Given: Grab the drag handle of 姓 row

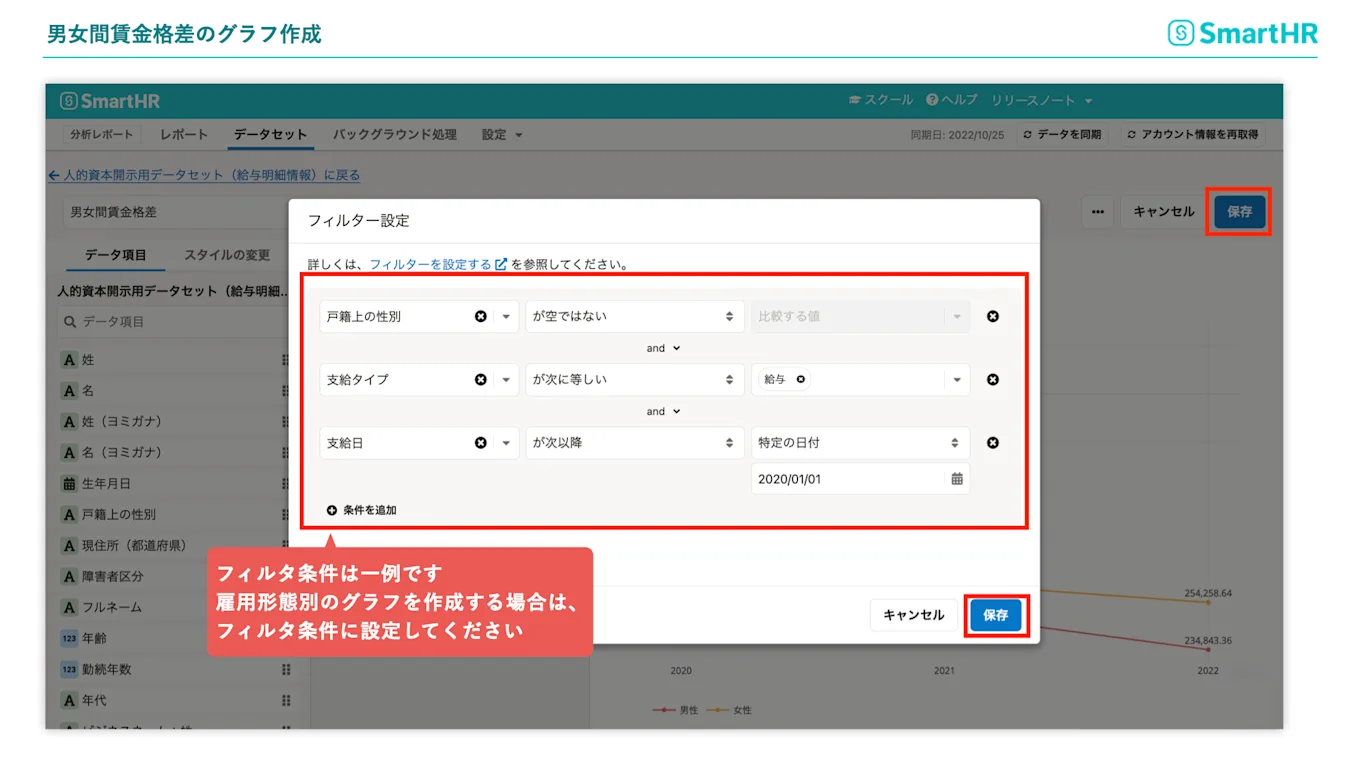Looking at the screenshot, I should (x=286, y=360).
